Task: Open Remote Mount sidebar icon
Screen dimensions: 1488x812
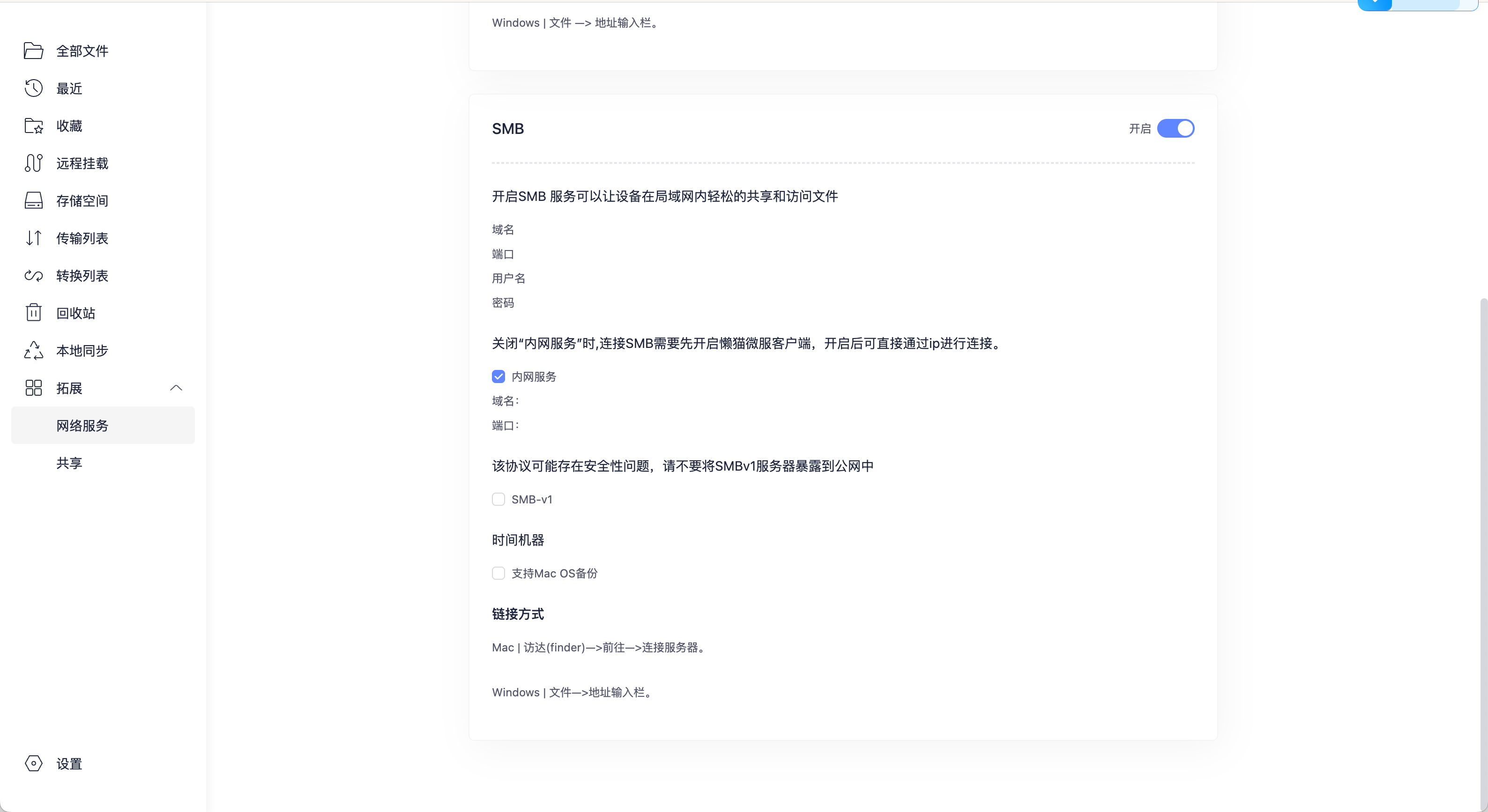Action: pyautogui.click(x=34, y=163)
